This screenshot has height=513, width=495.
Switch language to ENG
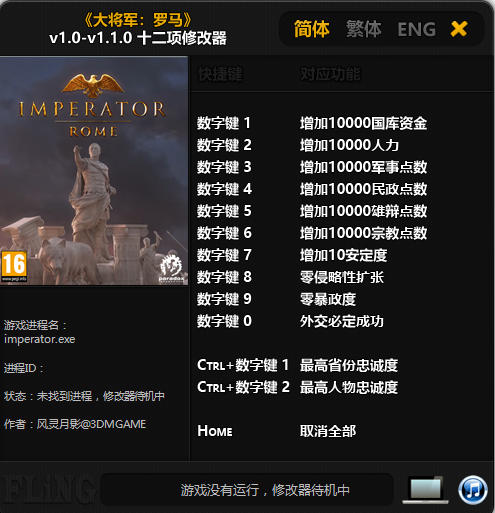click(417, 29)
